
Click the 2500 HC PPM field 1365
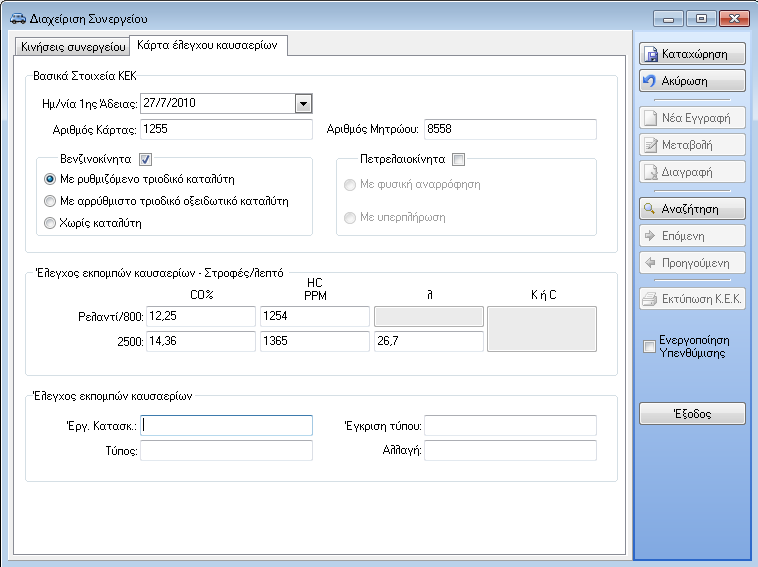(x=315, y=341)
